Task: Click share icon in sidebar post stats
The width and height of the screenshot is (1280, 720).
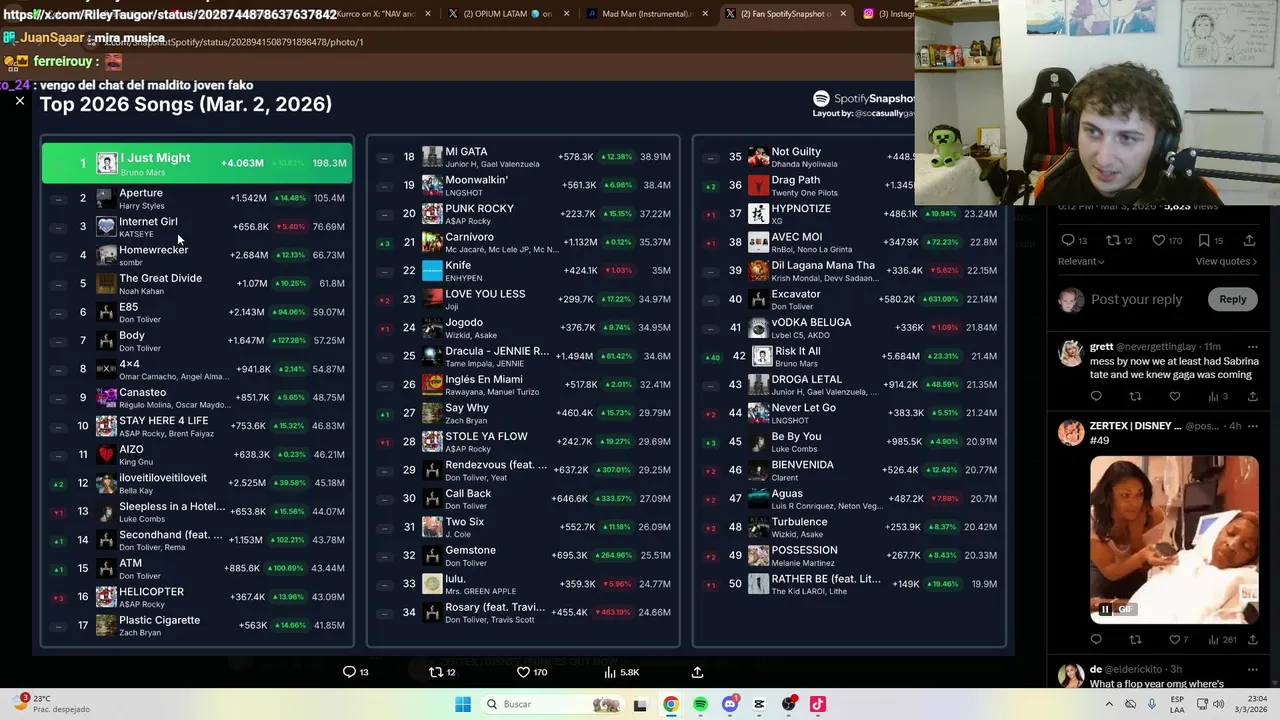Action: [x=1249, y=240]
